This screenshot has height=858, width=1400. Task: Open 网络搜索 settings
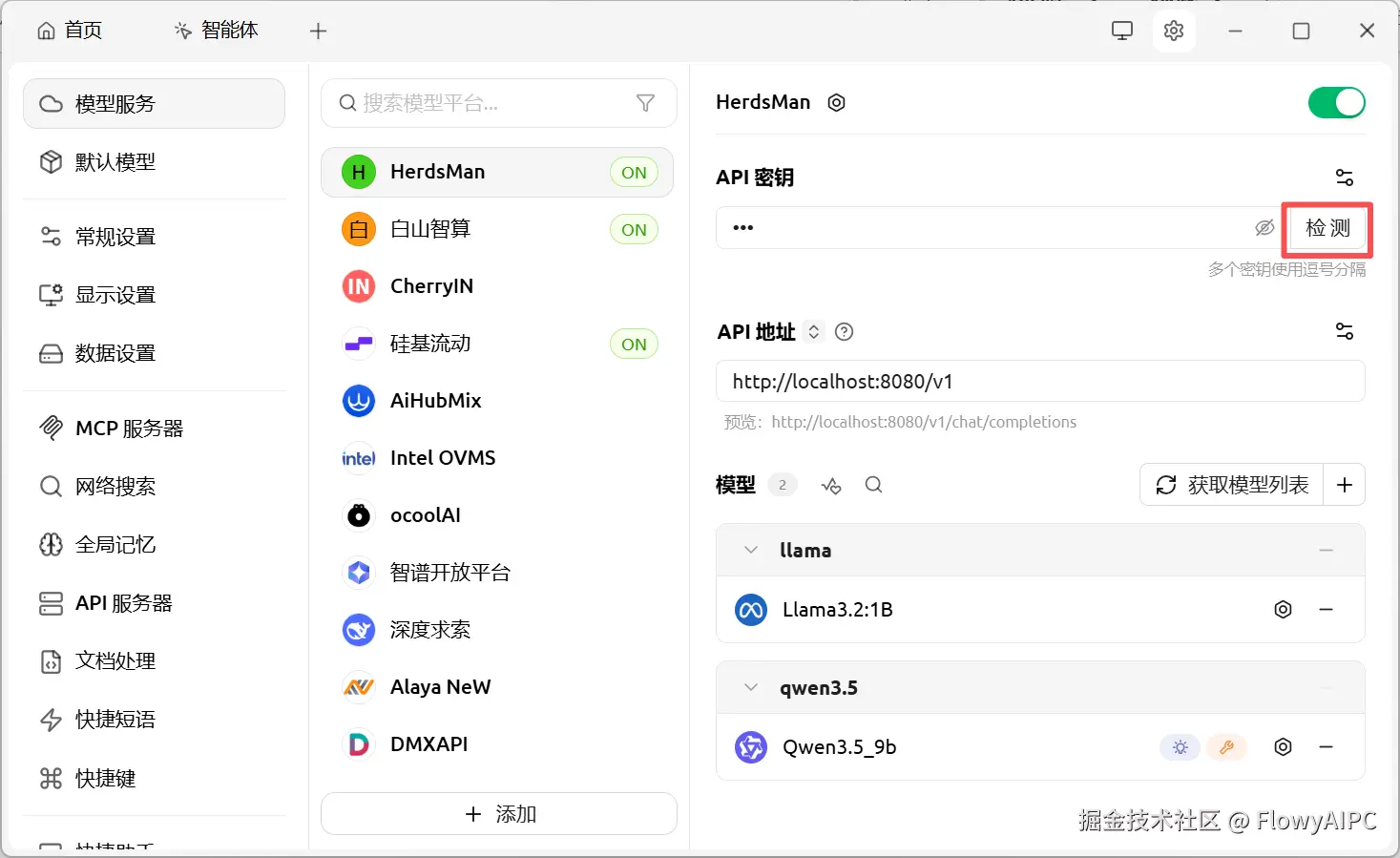point(154,487)
